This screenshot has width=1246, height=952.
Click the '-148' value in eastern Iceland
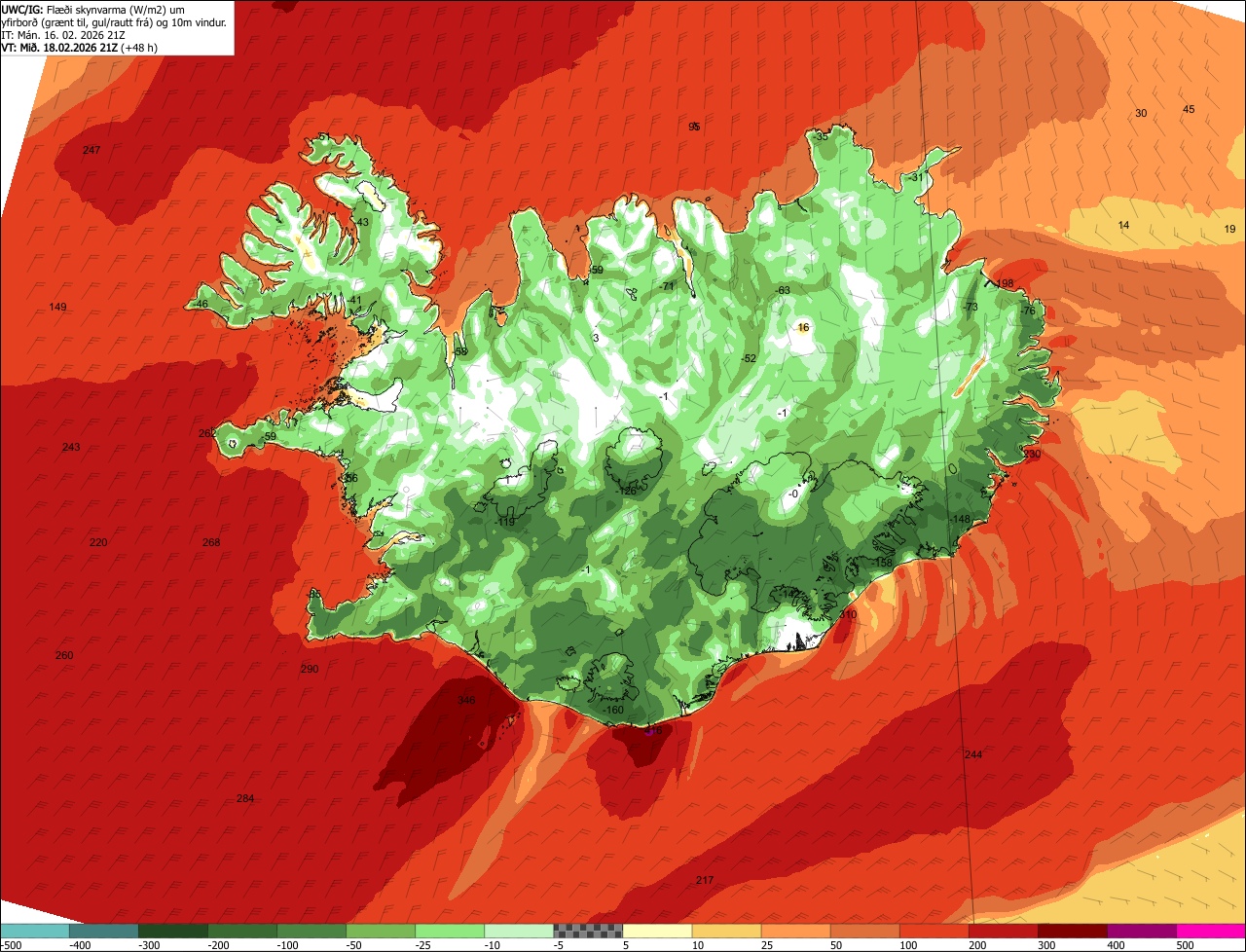(x=961, y=519)
